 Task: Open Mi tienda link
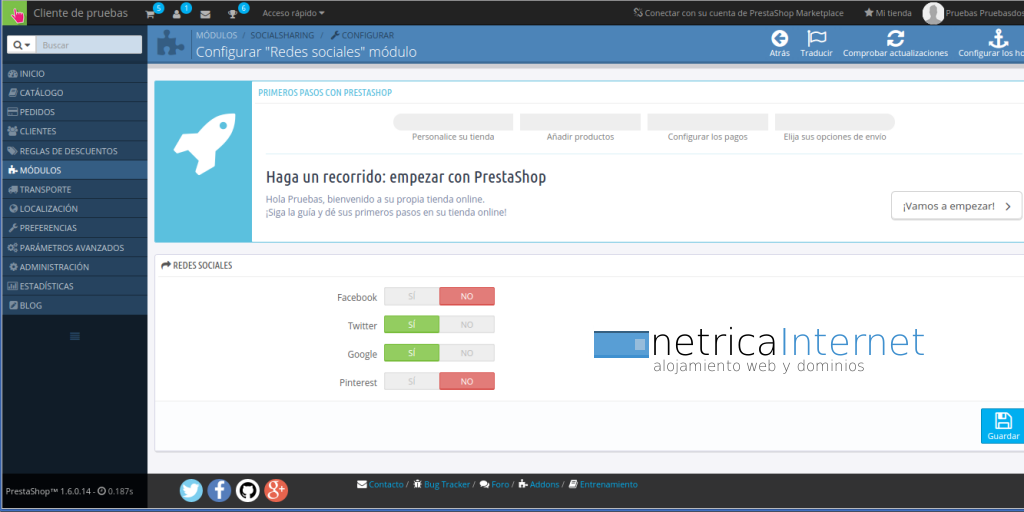[x=888, y=13]
